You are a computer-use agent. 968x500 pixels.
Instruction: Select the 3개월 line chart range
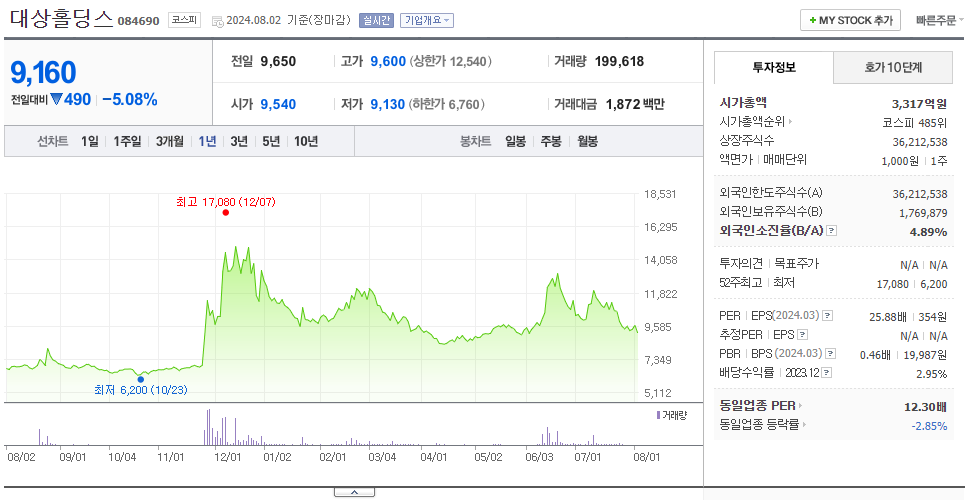170,141
